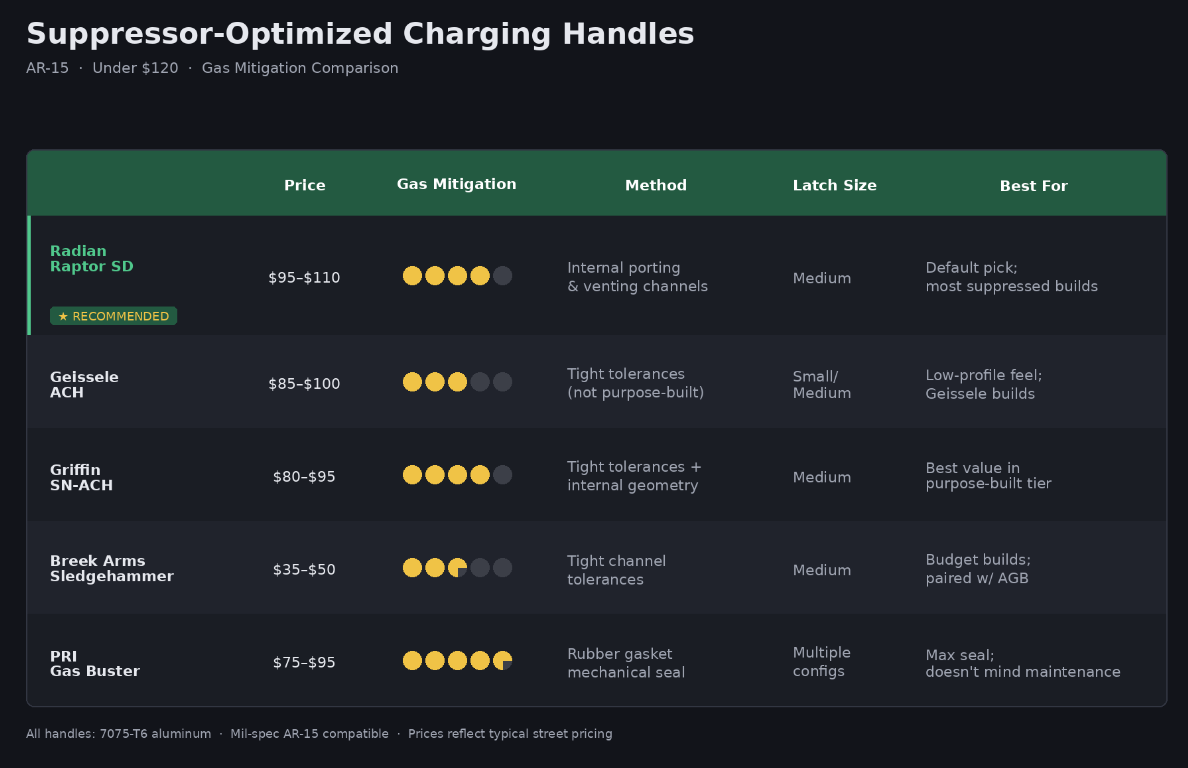Click the Breek Arms Sledgehammer gas rating dots
This screenshot has height=768, width=1188.
[457, 567]
